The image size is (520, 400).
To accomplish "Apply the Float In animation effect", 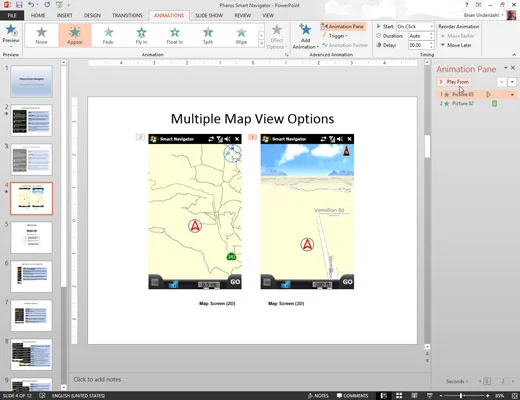I will 175,35.
